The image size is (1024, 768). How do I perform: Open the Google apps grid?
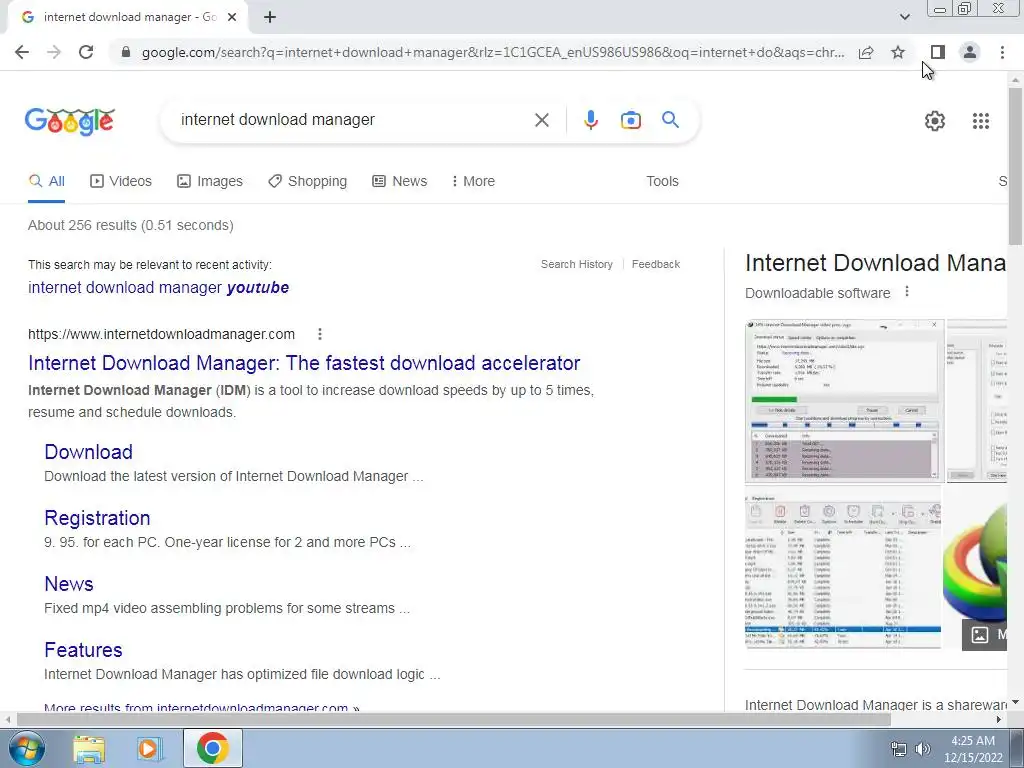click(980, 121)
